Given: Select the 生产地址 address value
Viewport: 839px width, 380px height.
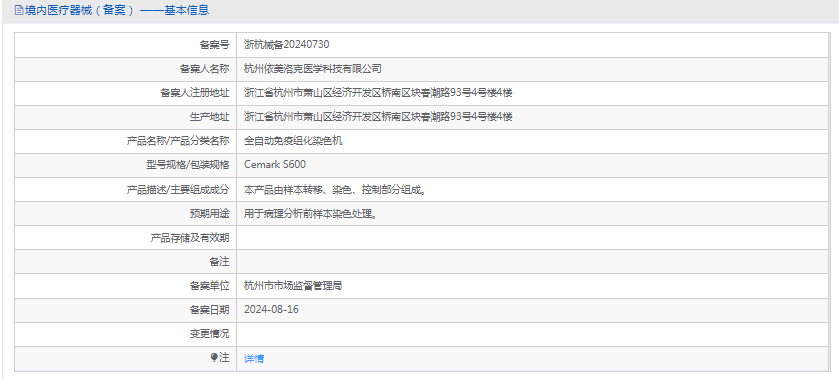Looking at the screenshot, I should 378,117.
